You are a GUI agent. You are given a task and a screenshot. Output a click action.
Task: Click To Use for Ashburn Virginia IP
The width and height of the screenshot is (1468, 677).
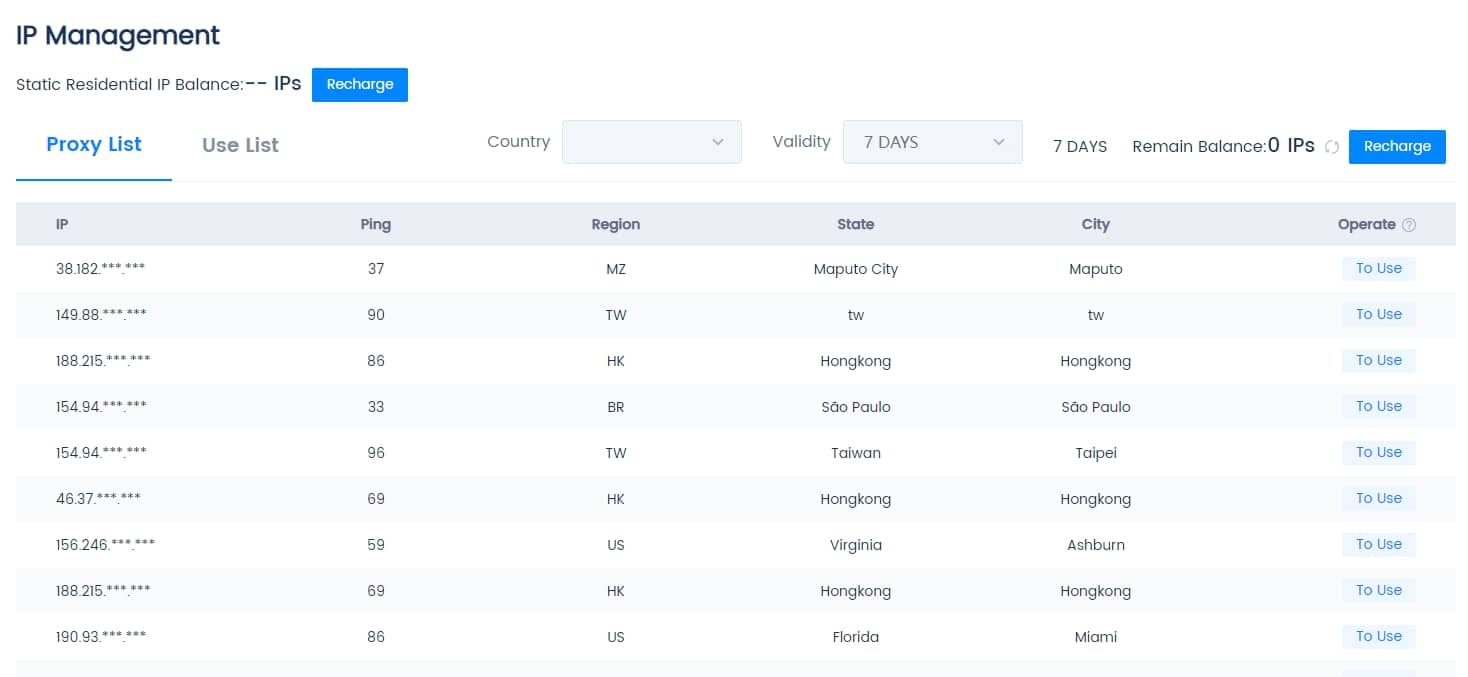1379,544
